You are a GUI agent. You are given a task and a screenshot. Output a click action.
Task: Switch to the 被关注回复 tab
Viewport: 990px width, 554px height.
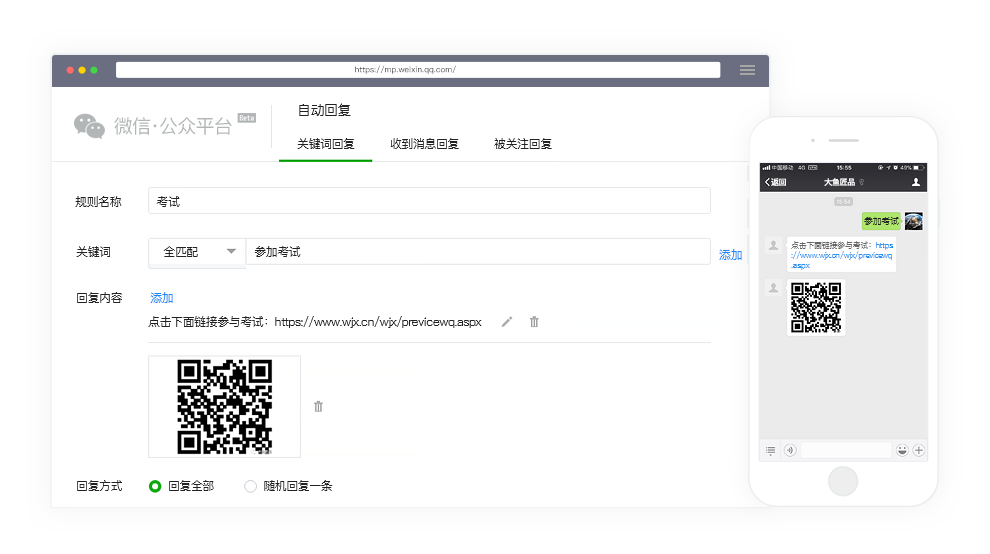coord(522,144)
